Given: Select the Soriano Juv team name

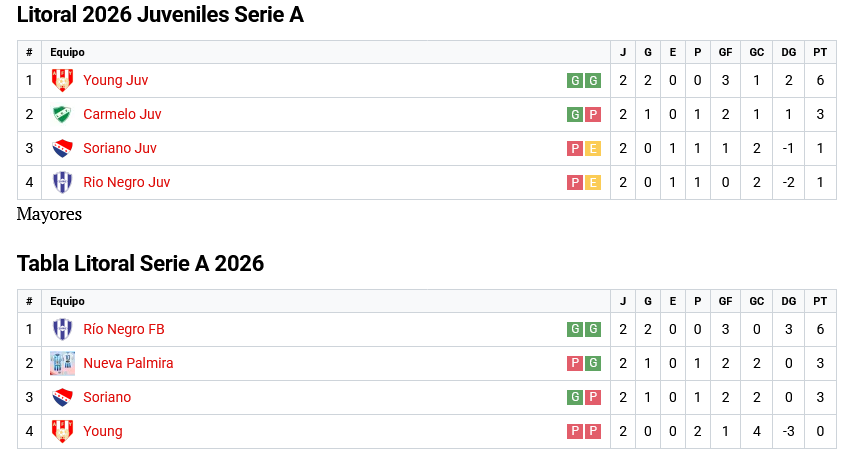Looking at the screenshot, I should (x=120, y=149).
